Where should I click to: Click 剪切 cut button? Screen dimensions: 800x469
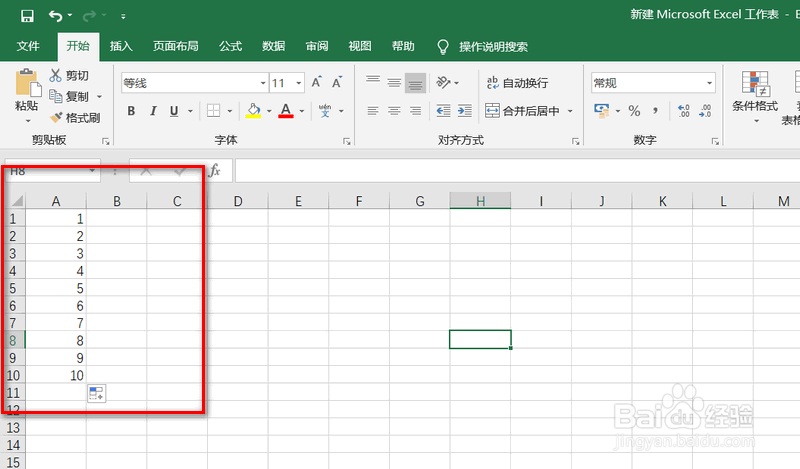69,76
